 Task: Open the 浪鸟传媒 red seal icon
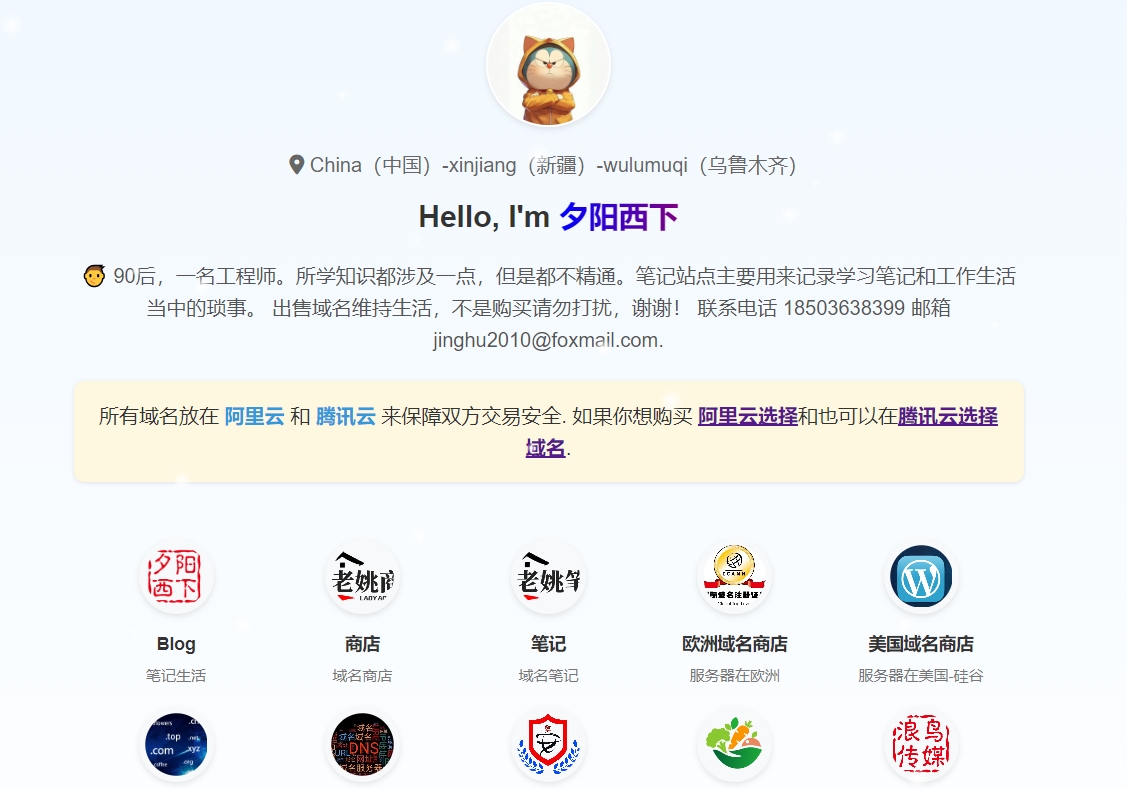[920, 746]
